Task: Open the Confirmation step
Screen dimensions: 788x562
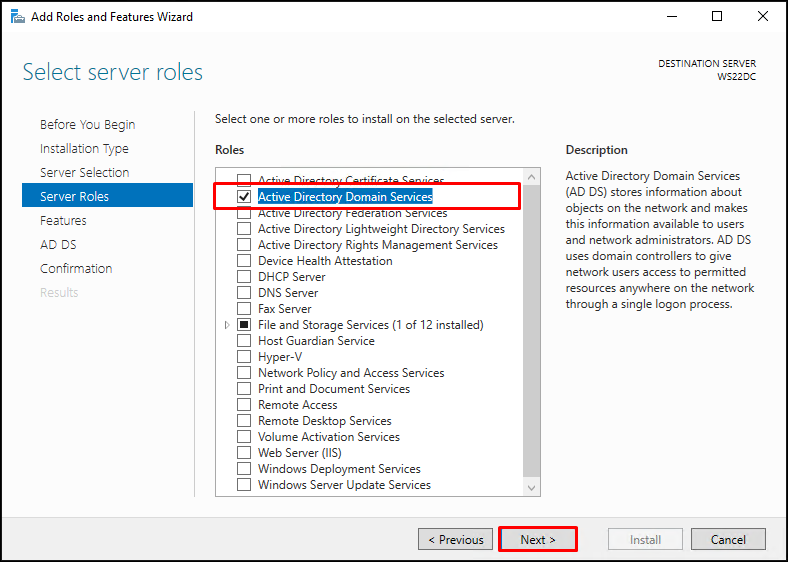Action: click(76, 269)
